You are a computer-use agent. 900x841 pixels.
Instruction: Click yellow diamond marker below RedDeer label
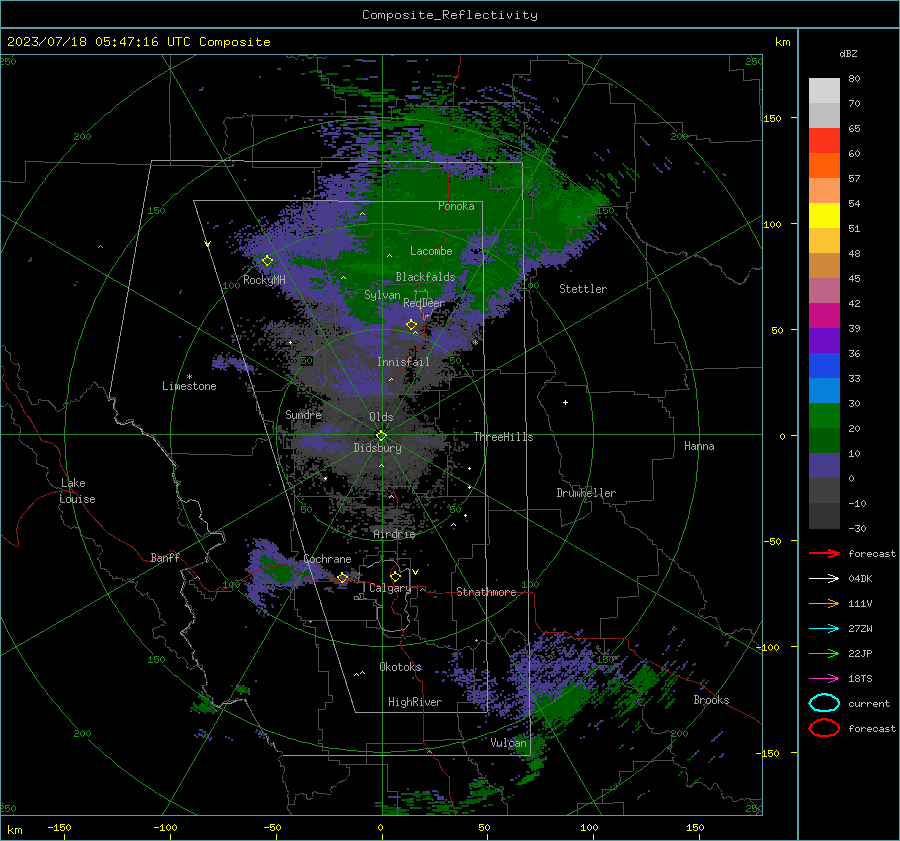[411, 325]
